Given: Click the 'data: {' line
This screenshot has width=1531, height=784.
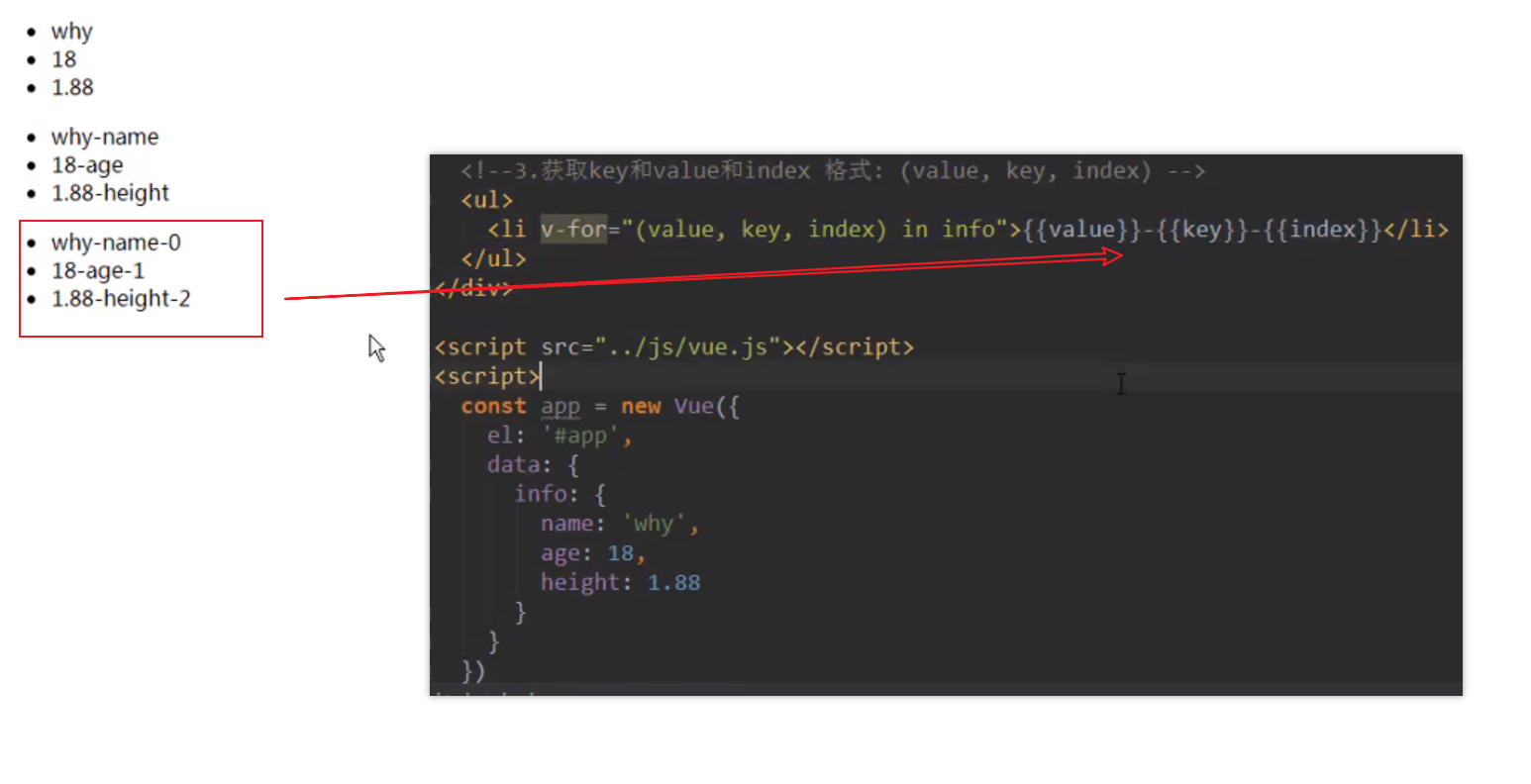Looking at the screenshot, I should (x=533, y=464).
